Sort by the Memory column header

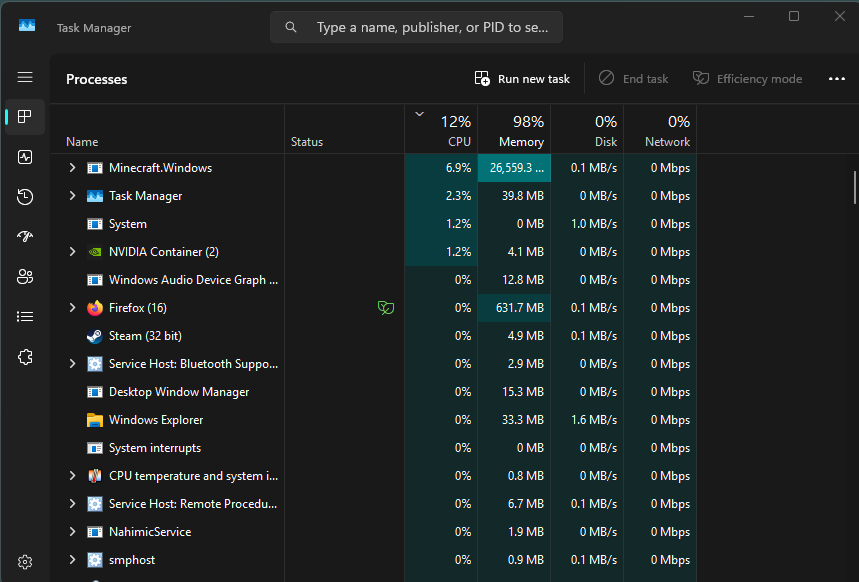514,129
